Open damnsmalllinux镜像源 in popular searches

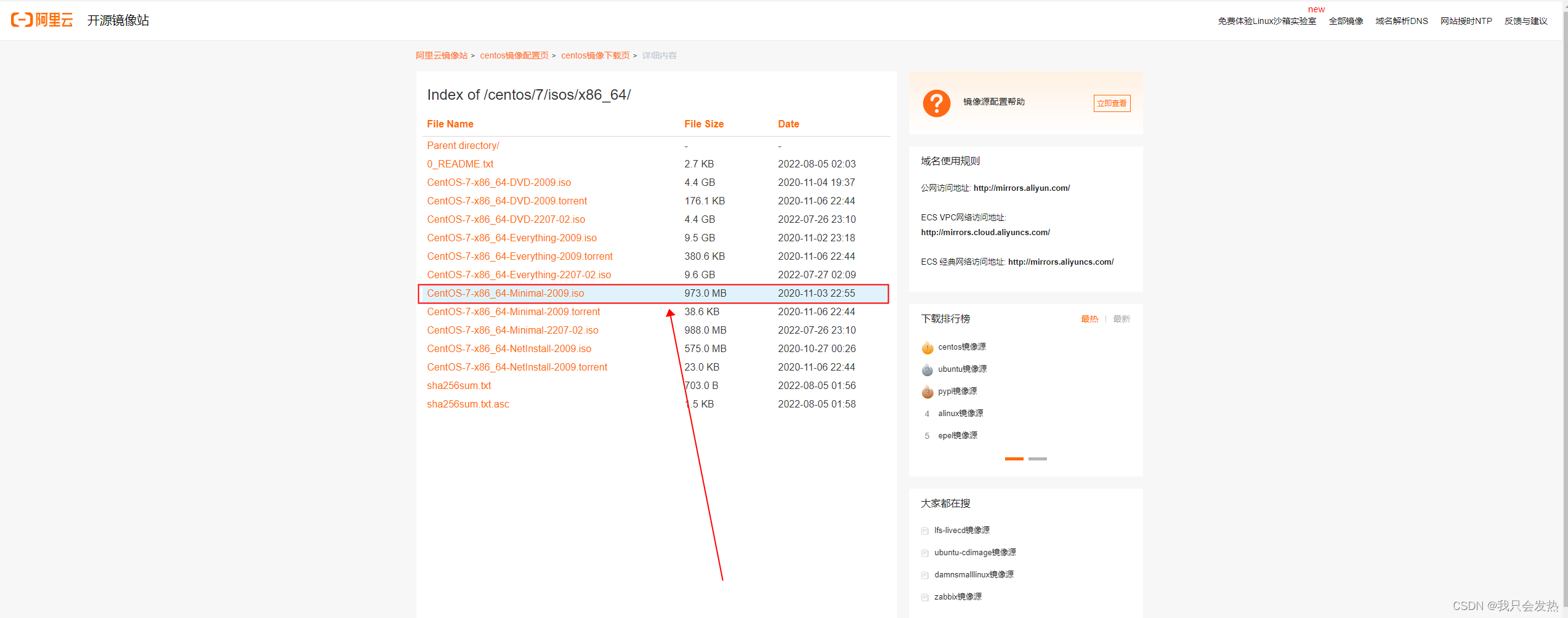pos(974,575)
